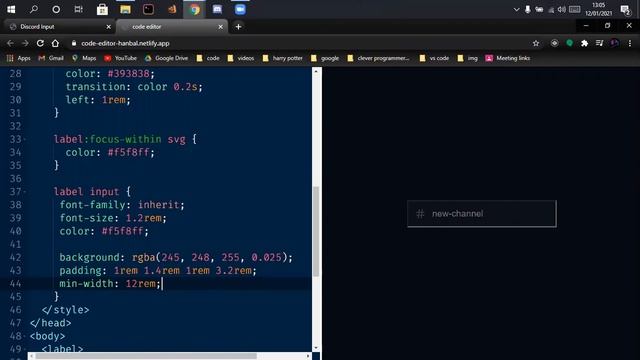Image resolution: width=640 pixels, height=360 pixels.
Task: Click the editor scroll down arrow
Action: 316,348
